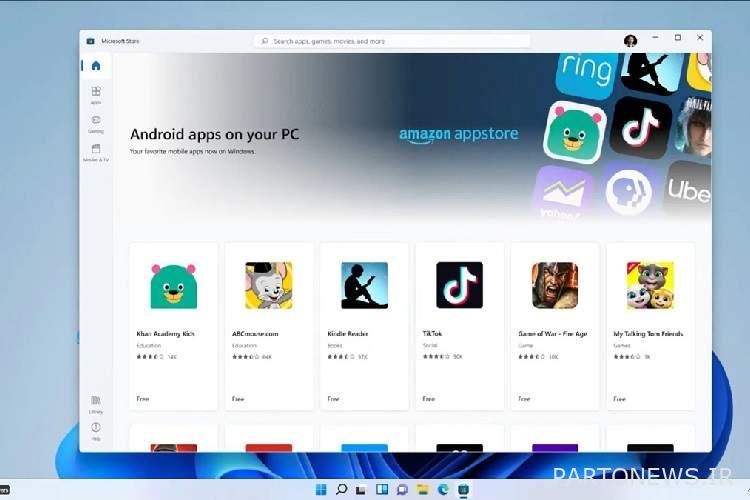Open the TikTok app card
Viewport: 750px width, 500px height.
pos(460,326)
